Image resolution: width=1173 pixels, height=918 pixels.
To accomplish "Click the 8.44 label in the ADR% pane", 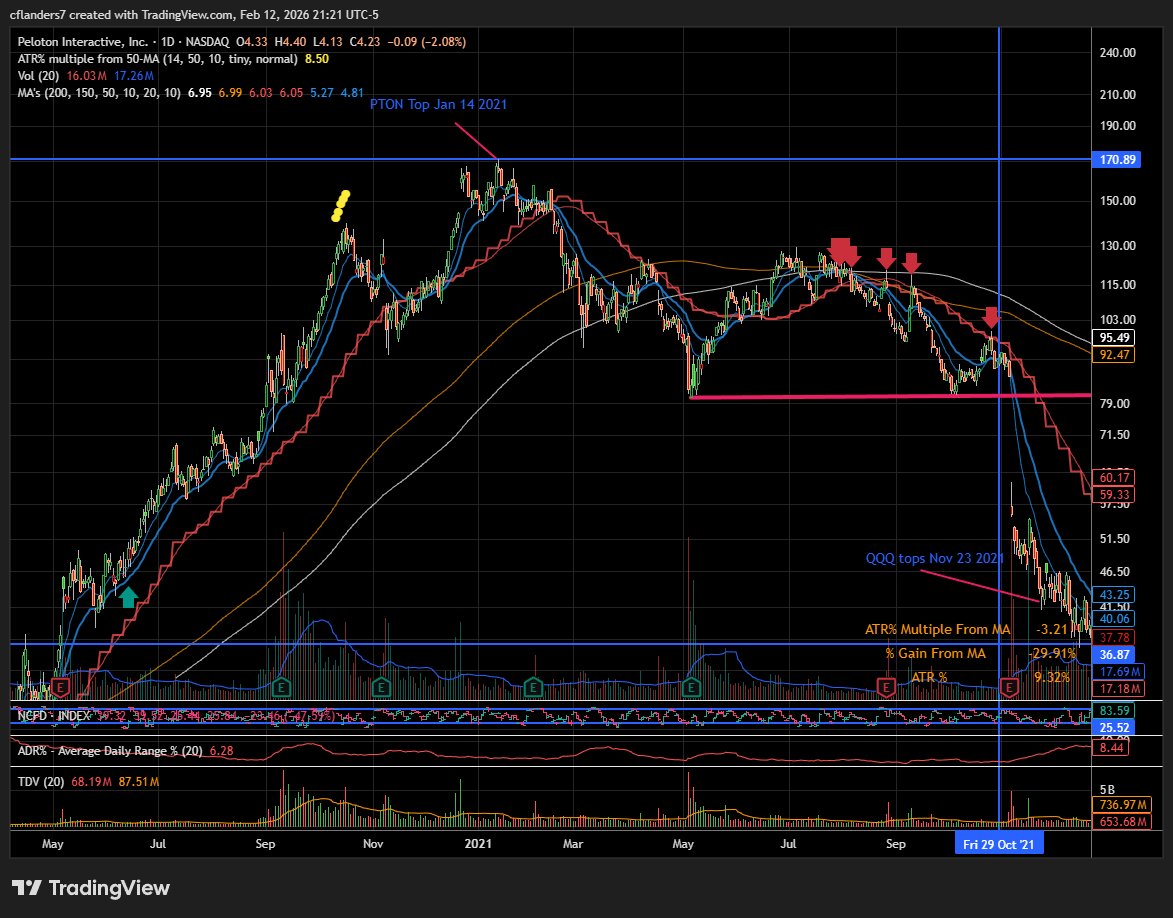I will pos(1111,747).
